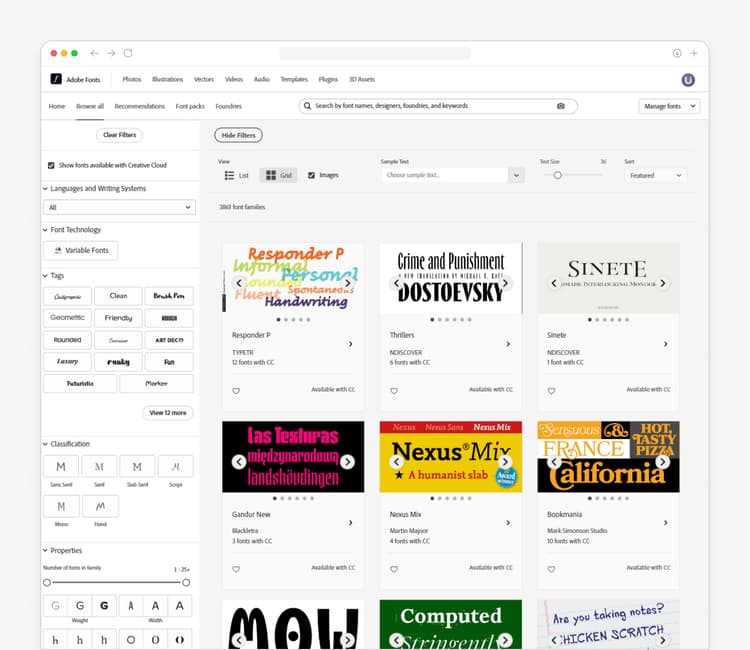Favorite Nexus Mix with heart icon
The image size is (750, 650).
pos(394,569)
